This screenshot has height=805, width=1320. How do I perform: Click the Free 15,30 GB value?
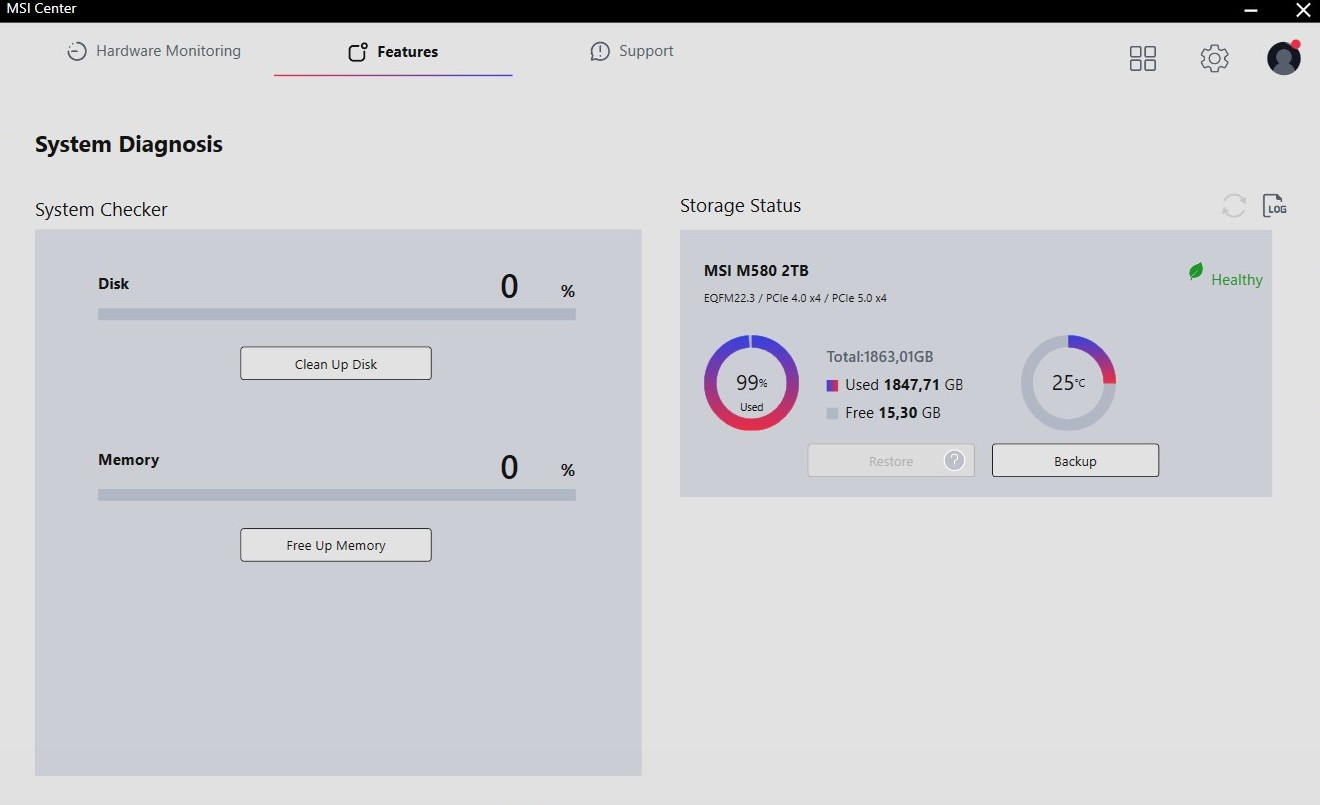(x=893, y=413)
